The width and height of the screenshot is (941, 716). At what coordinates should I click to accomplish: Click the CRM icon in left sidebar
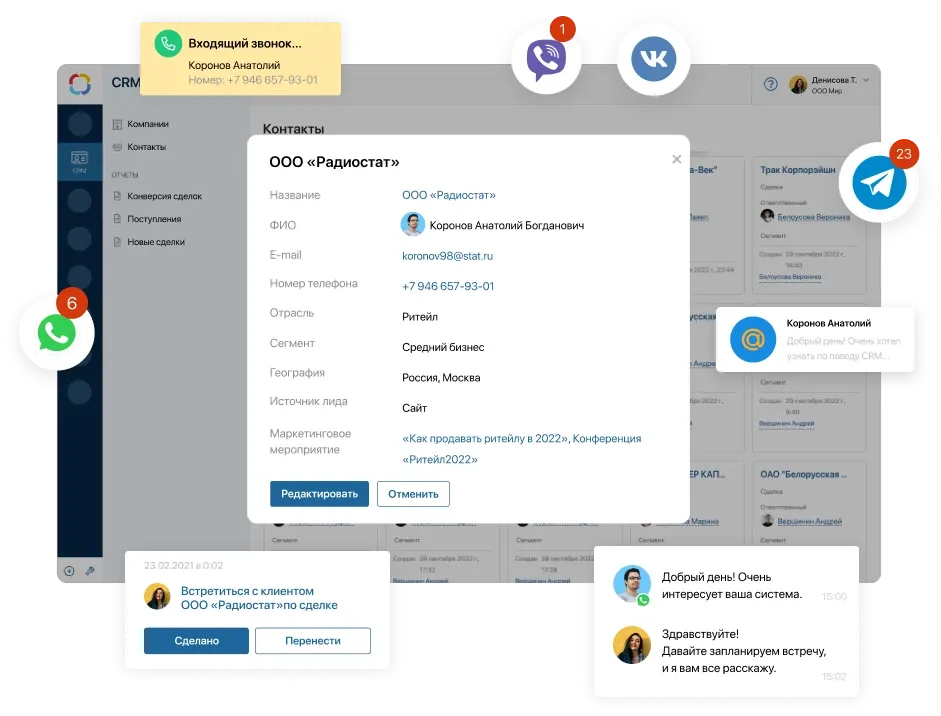[79, 161]
